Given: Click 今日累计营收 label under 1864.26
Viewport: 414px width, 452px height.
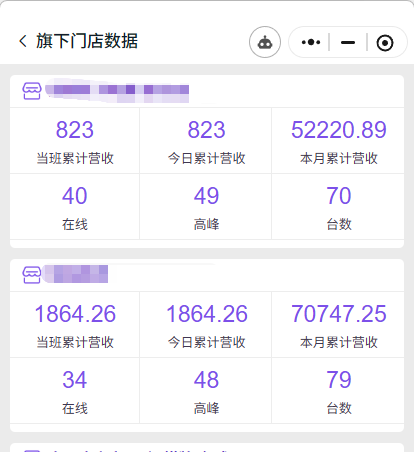Looking at the screenshot, I should [207, 342].
